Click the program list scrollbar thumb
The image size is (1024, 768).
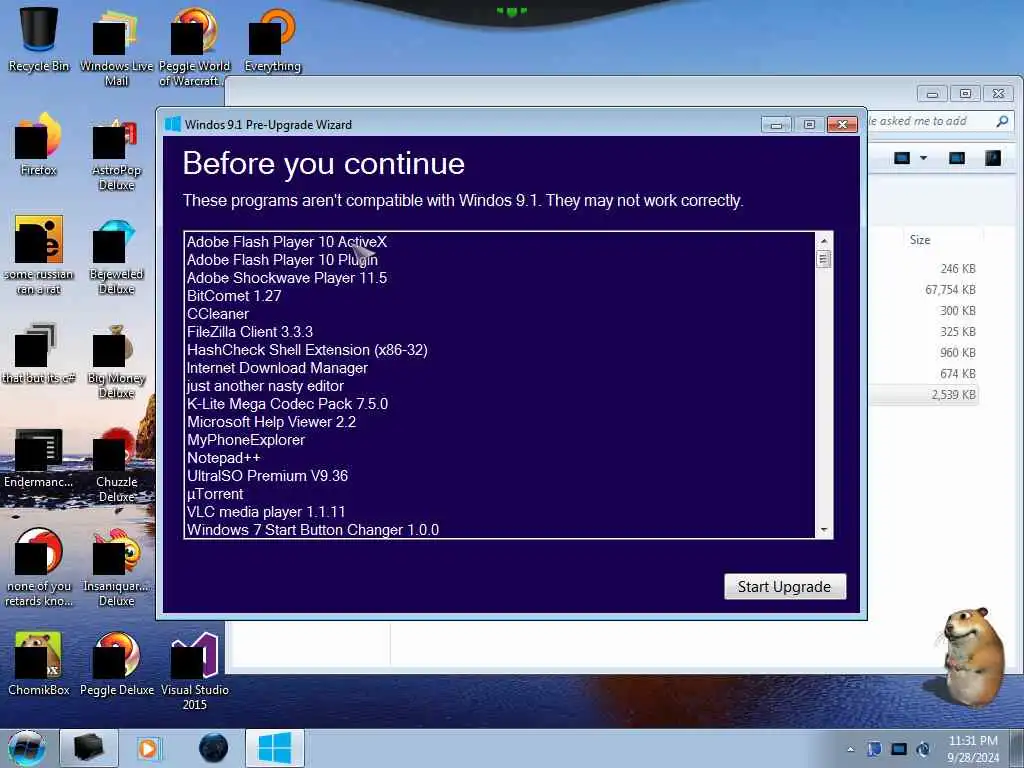(x=824, y=259)
